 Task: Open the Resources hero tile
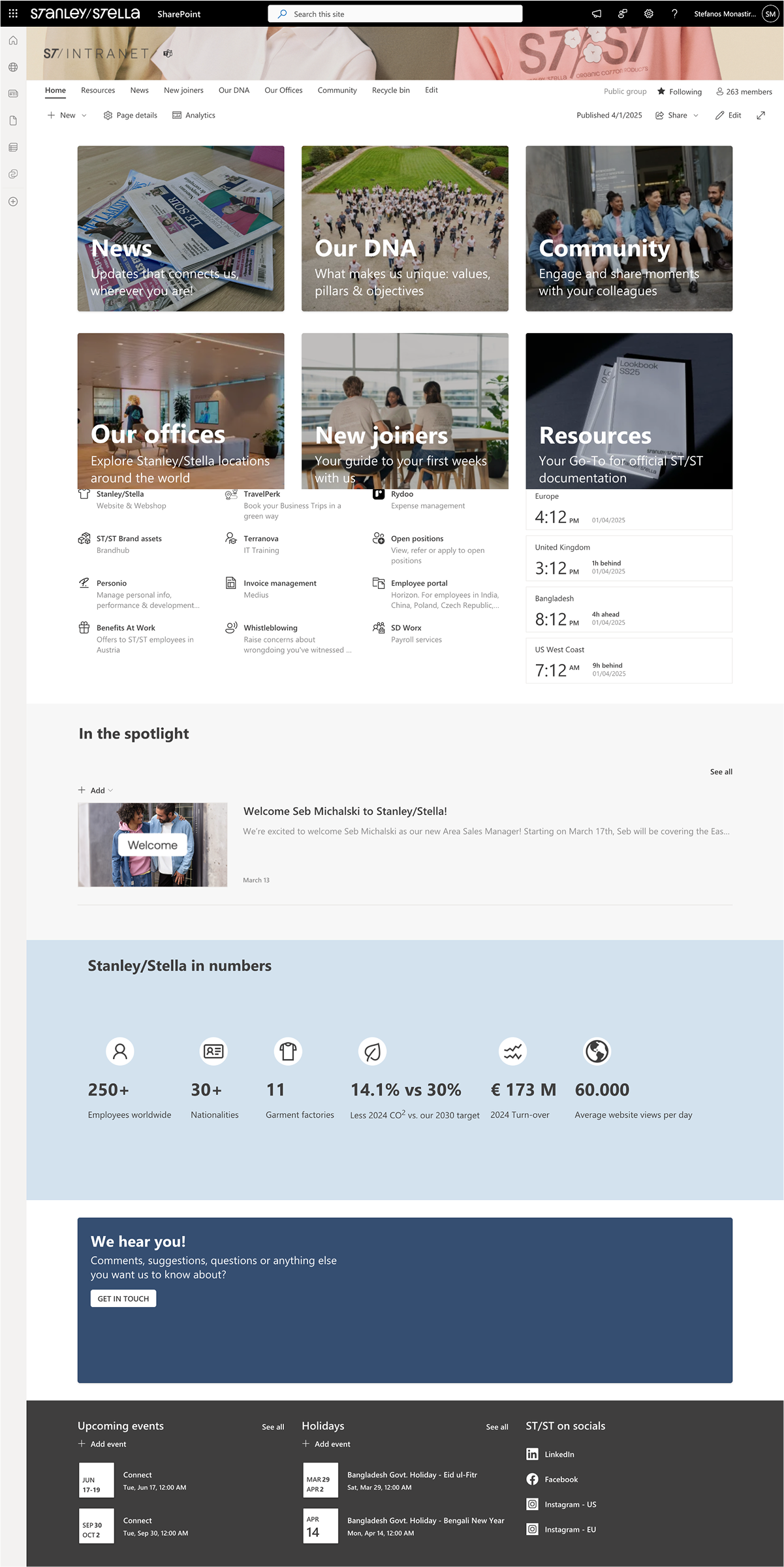point(629,411)
